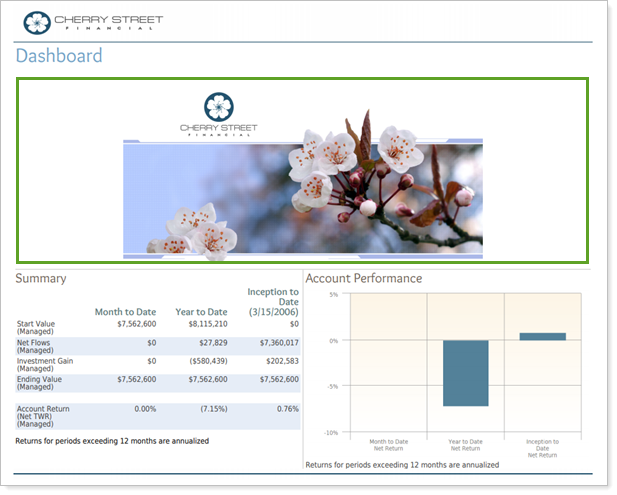Image resolution: width=617 pixels, height=495 pixels.
Task: Click the Dashboard page title
Action: tap(59, 56)
